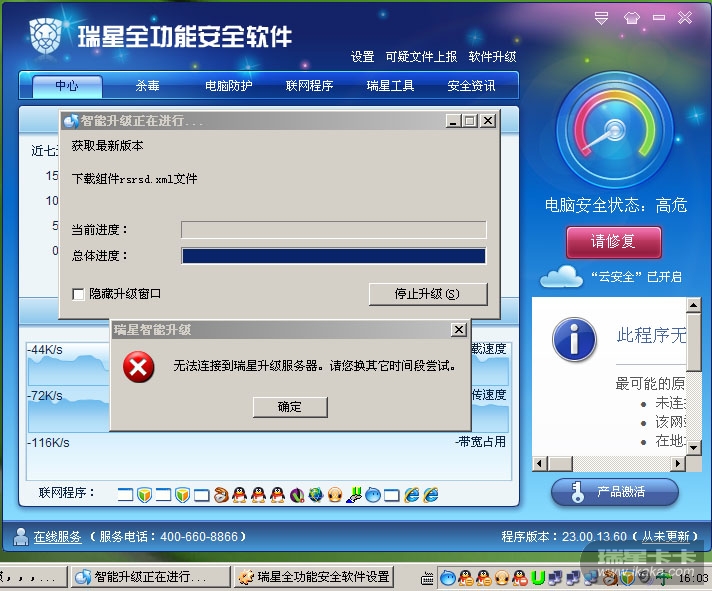The image size is (712, 591).
Task: Click the Rising lion shield logo
Action: pos(46,36)
